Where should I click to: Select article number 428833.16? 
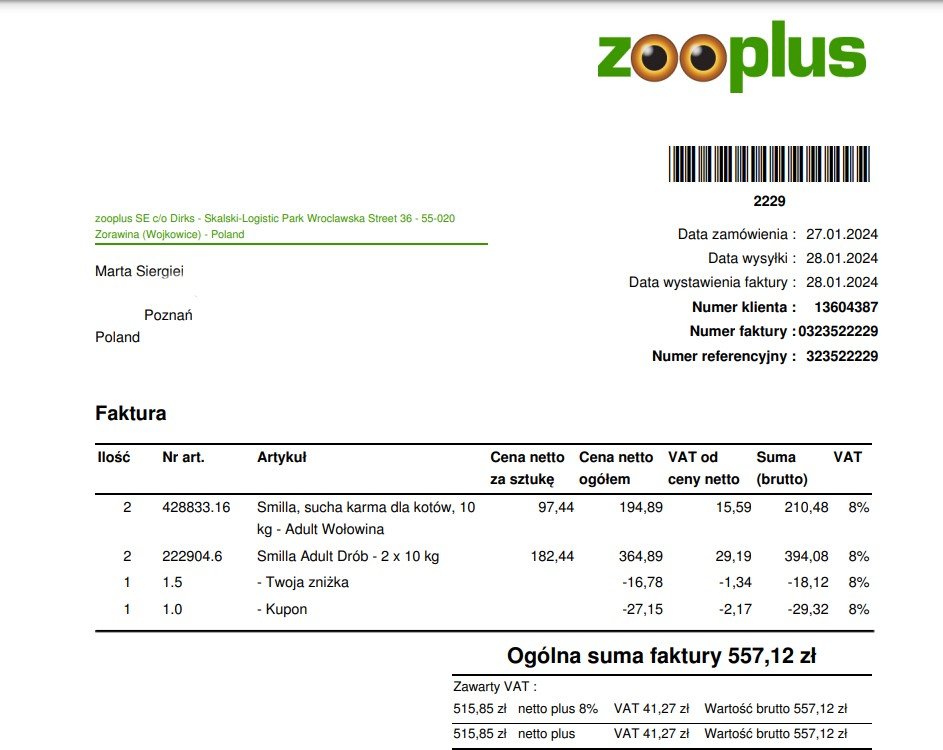coord(196,507)
